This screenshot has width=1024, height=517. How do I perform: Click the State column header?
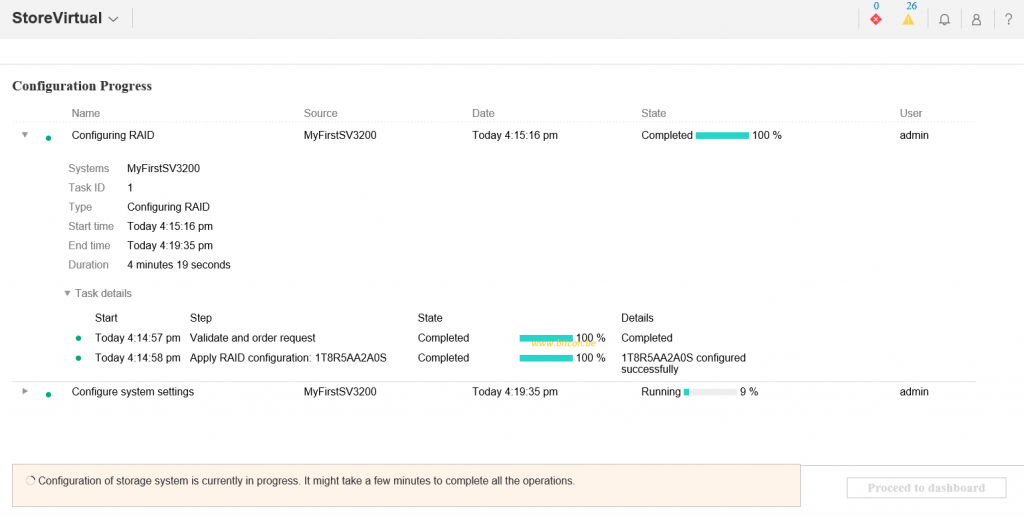tap(653, 113)
